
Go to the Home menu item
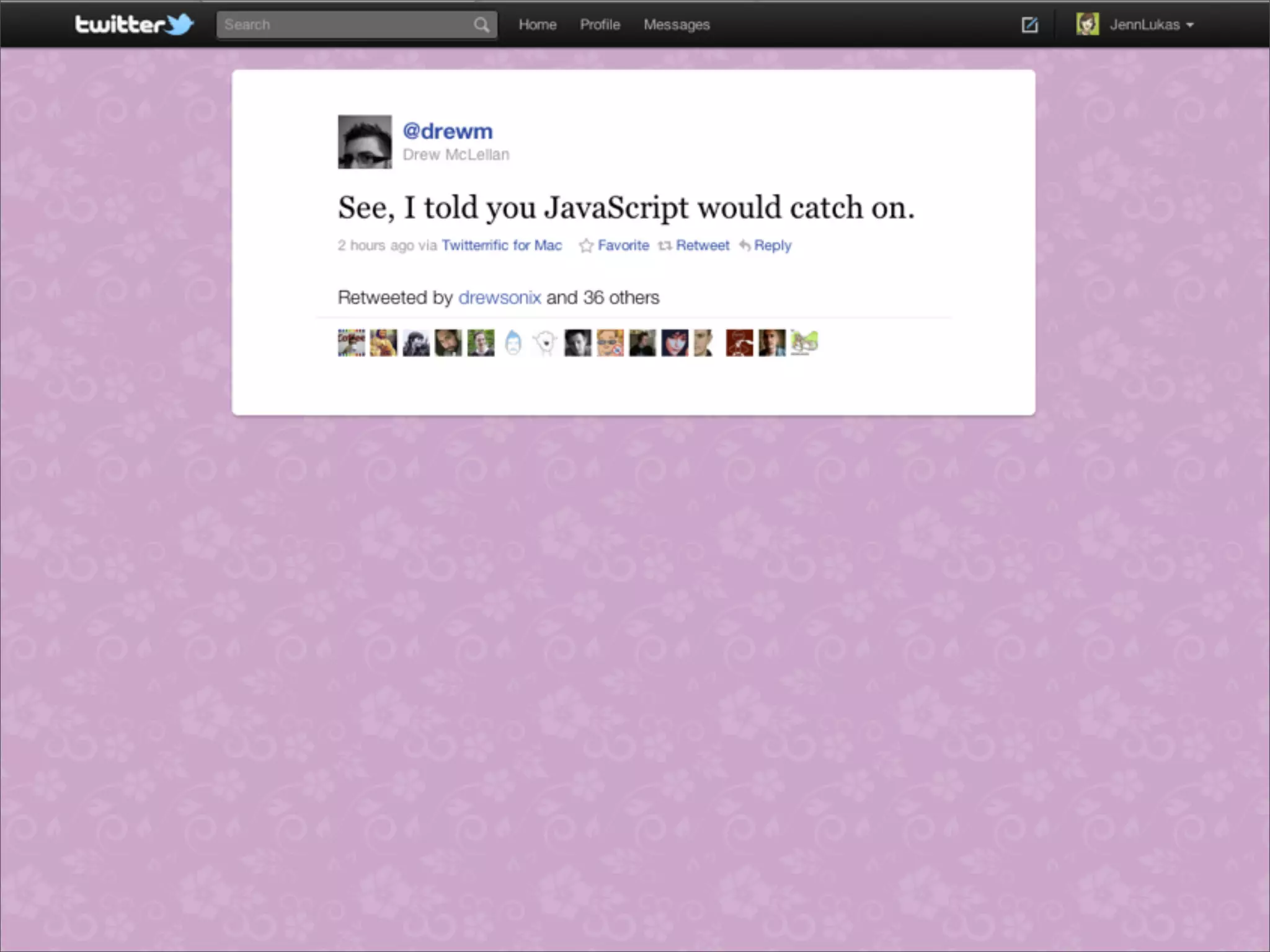[x=537, y=25]
